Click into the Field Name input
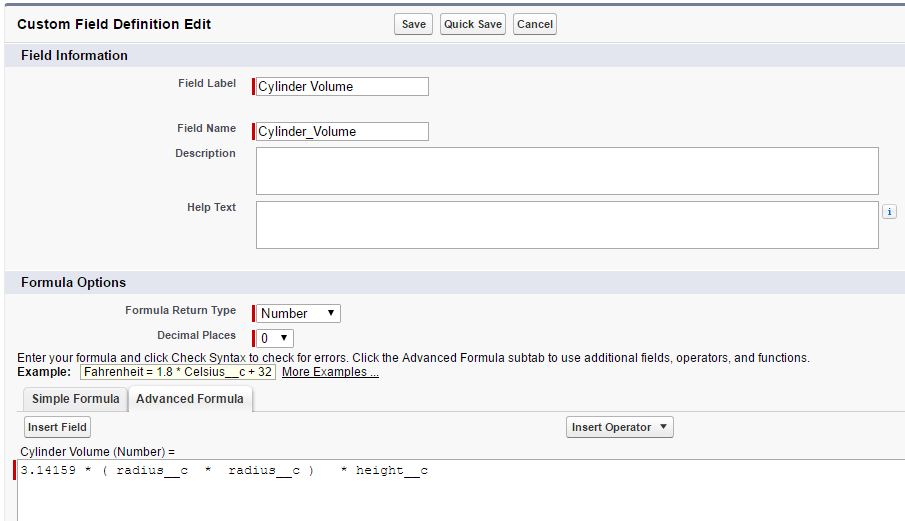Image resolution: width=905 pixels, height=521 pixels. click(342, 131)
